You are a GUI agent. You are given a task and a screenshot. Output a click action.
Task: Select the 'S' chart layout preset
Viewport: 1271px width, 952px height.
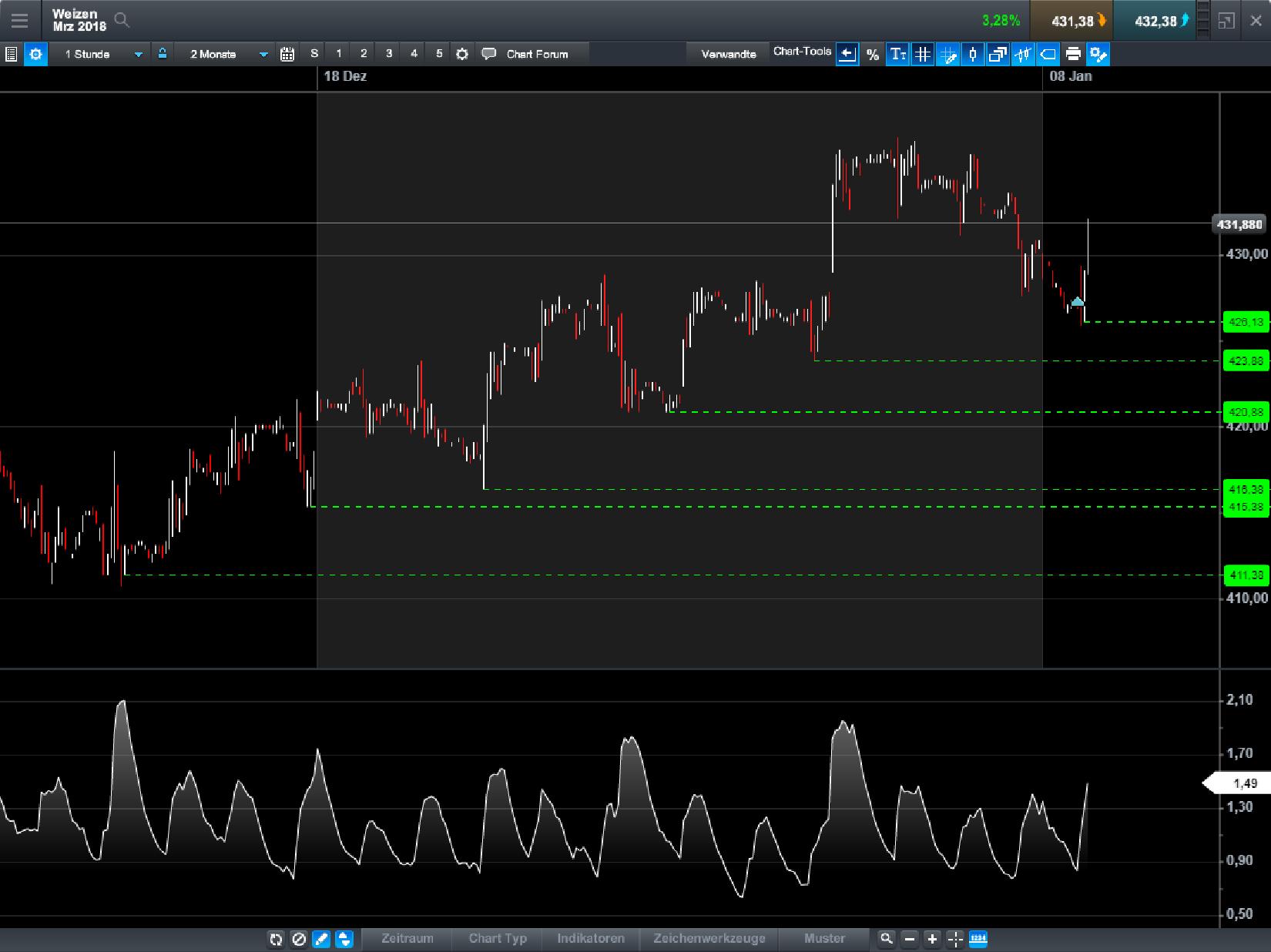click(314, 54)
